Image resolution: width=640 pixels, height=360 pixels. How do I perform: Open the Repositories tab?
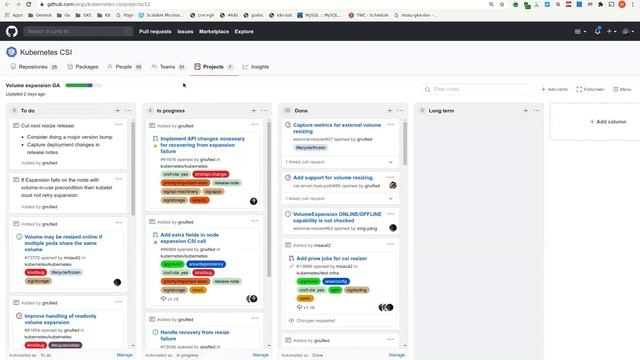pyautogui.click(x=34, y=67)
